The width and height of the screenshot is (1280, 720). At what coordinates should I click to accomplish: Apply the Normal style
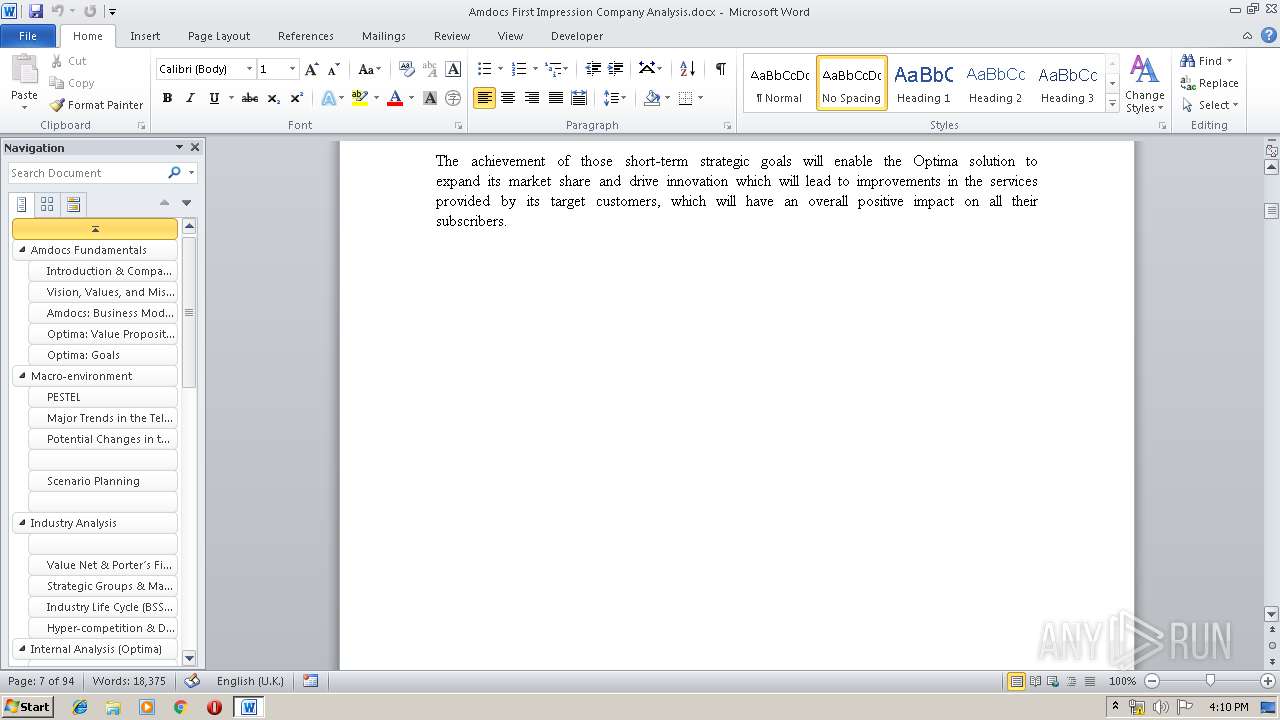[x=779, y=83]
